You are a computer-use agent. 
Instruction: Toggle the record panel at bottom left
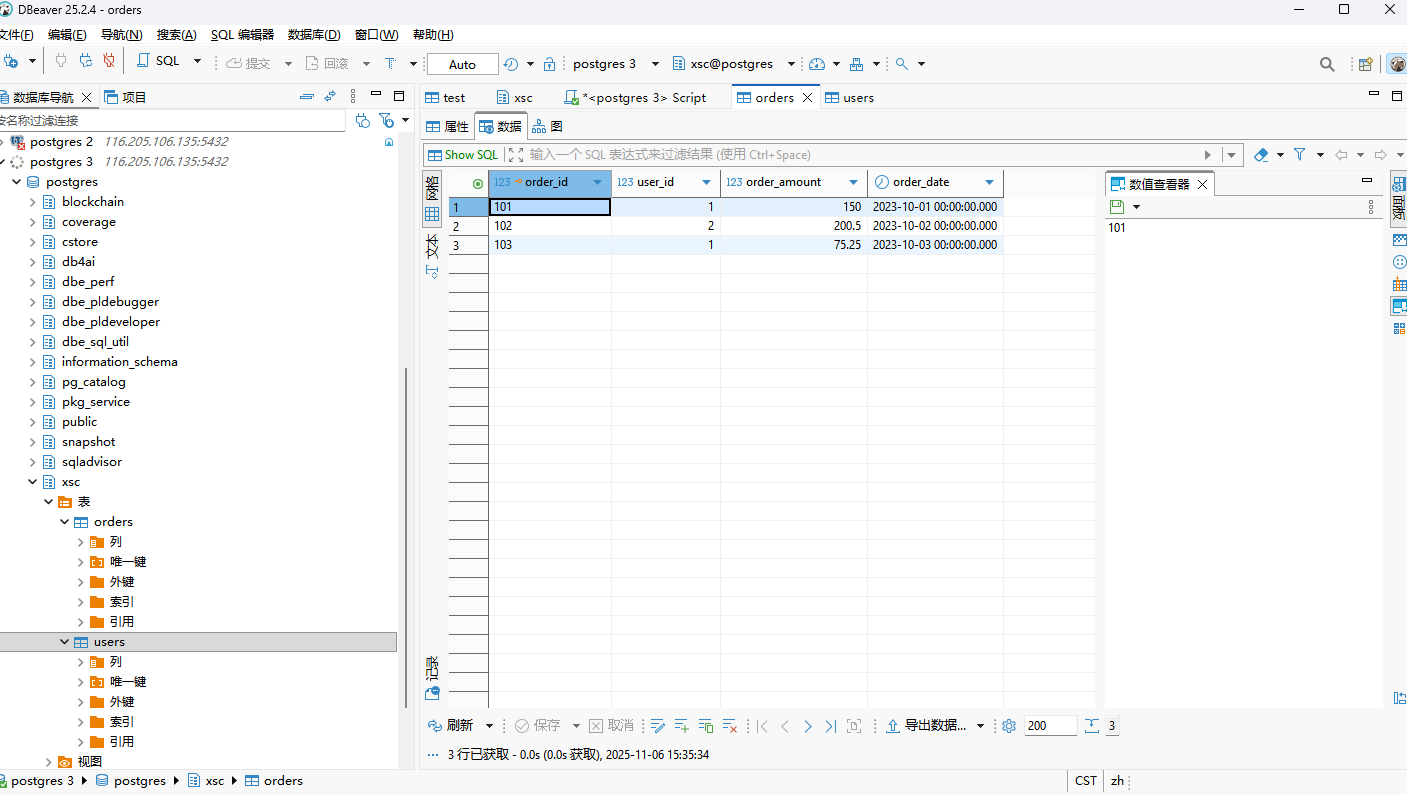(x=432, y=676)
